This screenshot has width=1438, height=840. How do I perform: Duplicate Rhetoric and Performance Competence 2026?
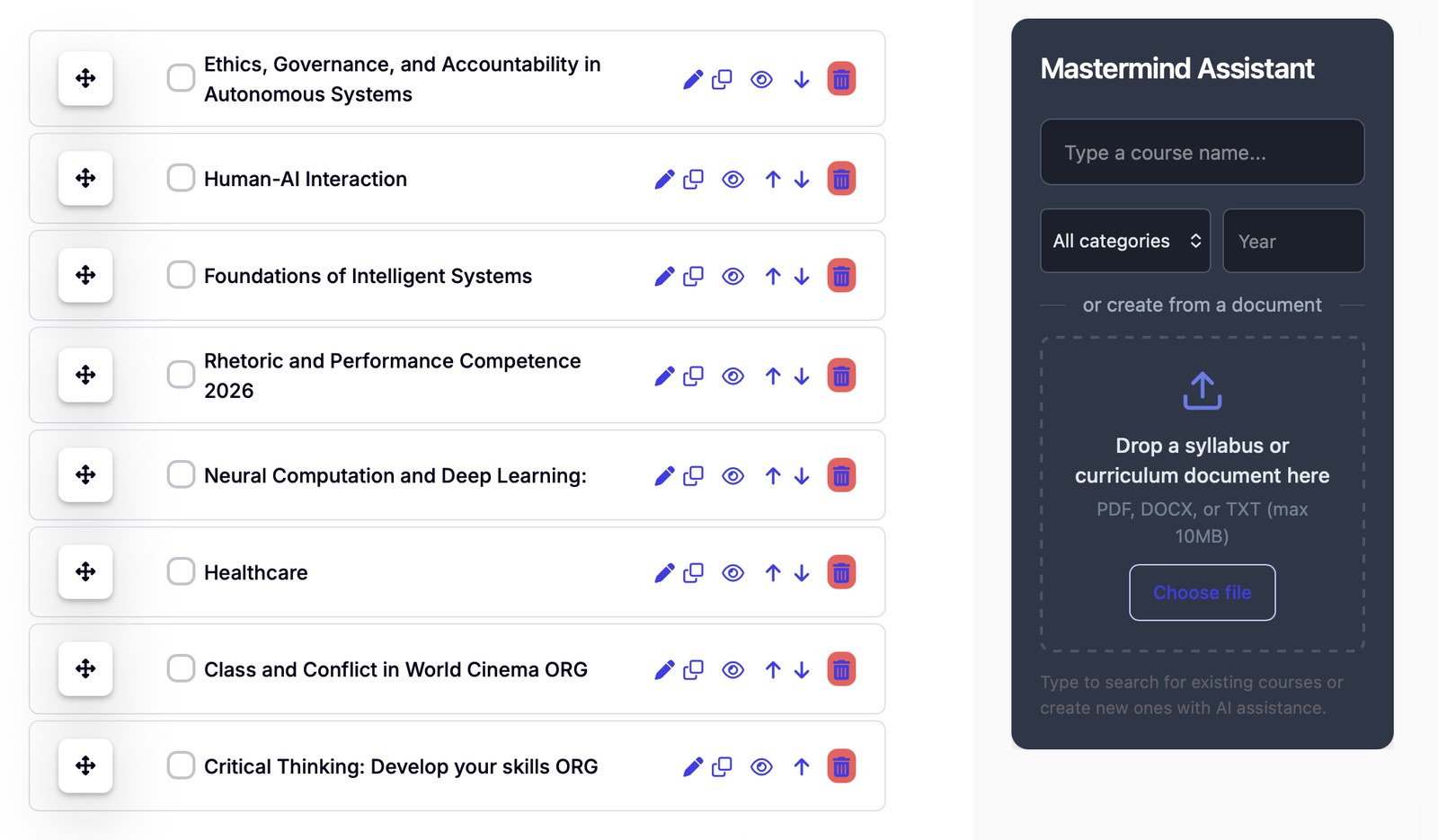pyautogui.click(x=693, y=376)
